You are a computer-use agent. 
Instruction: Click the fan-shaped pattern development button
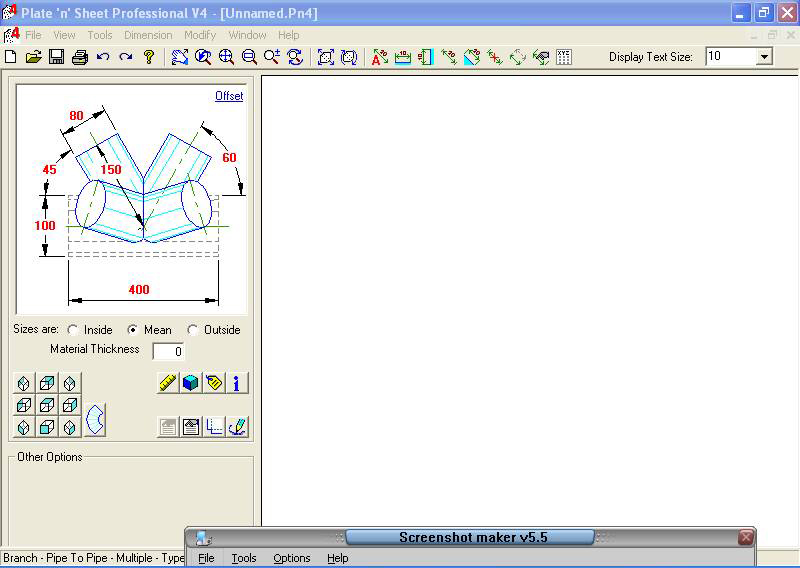95,419
